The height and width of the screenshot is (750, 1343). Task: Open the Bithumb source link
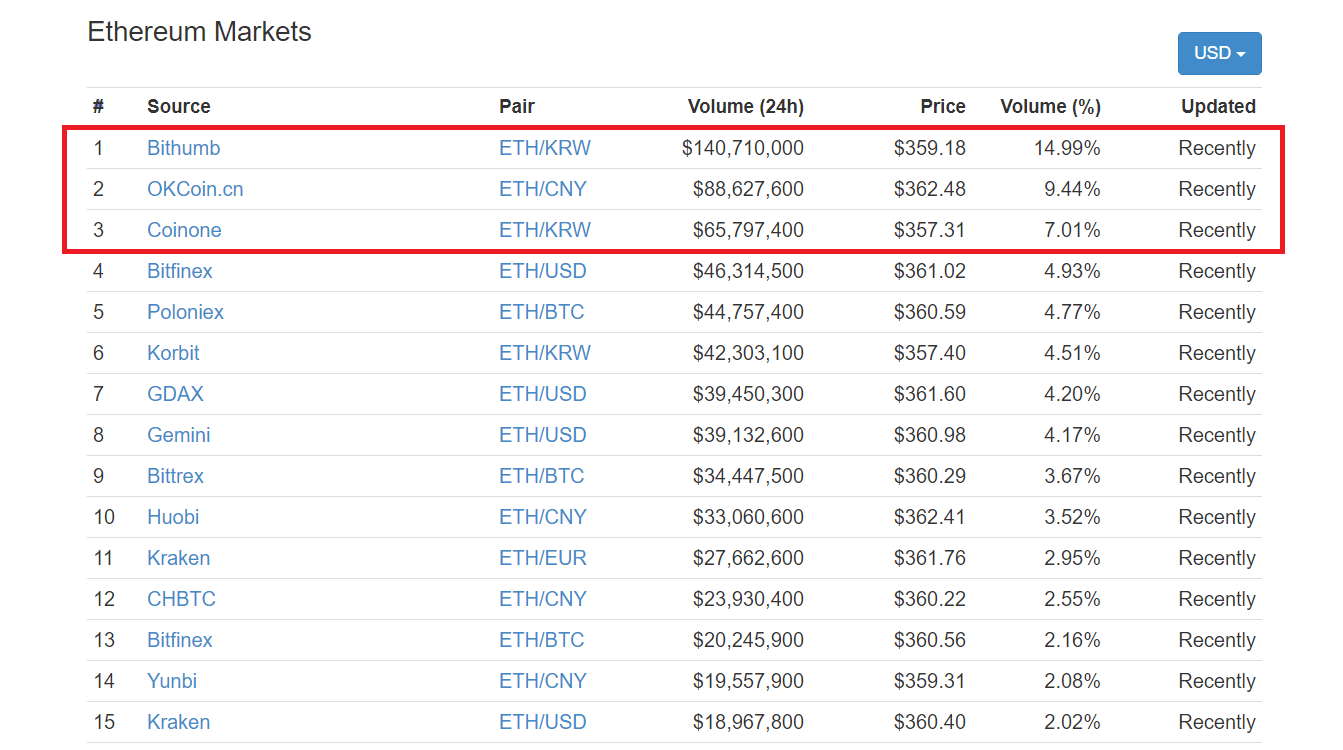click(183, 148)
